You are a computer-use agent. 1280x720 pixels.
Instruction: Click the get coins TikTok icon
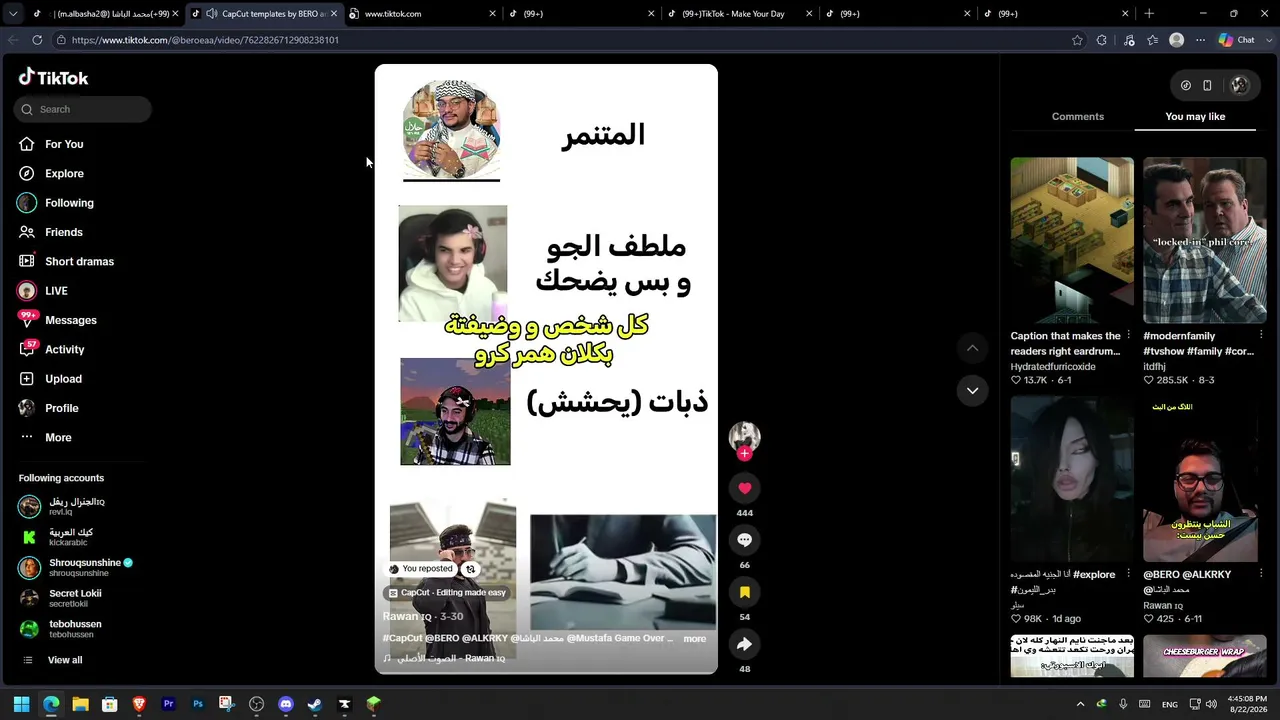[x=1186, y=85]
